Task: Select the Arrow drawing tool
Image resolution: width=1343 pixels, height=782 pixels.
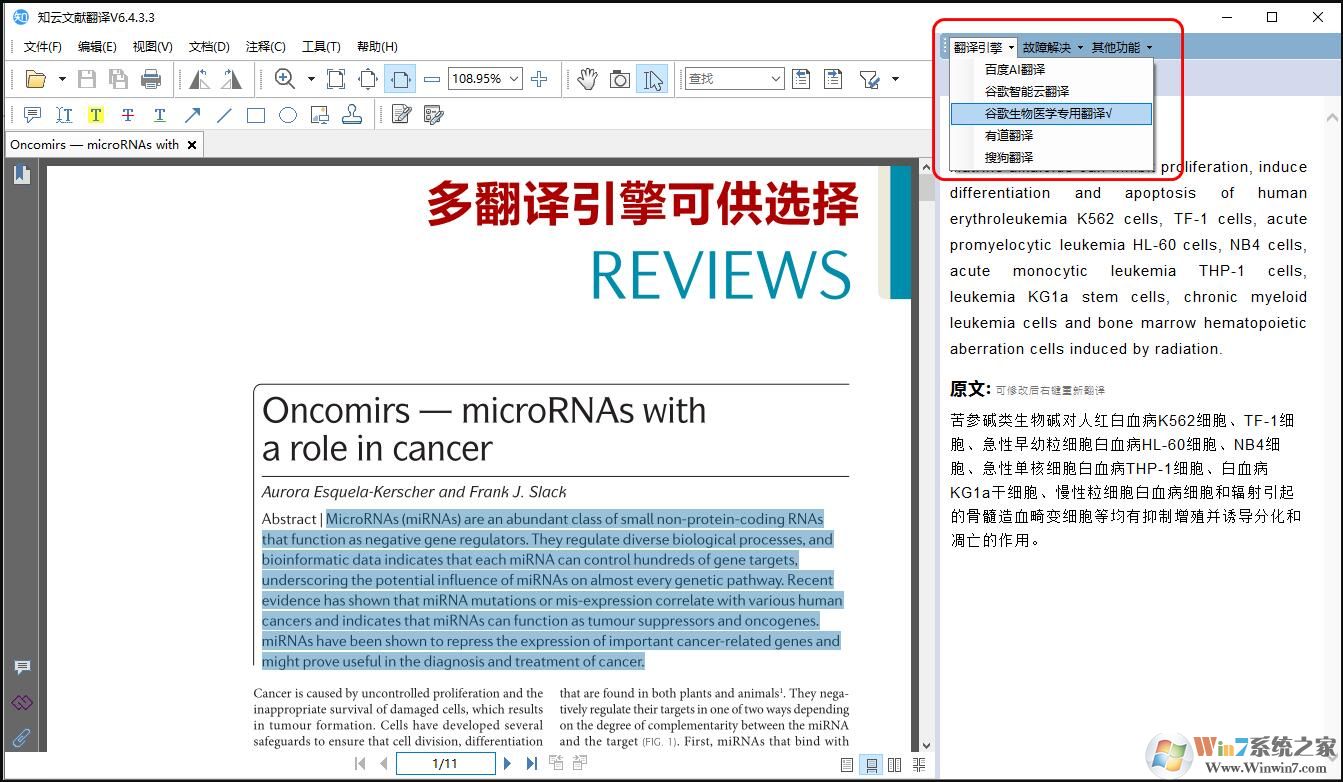Action: (x=192, y=115)
